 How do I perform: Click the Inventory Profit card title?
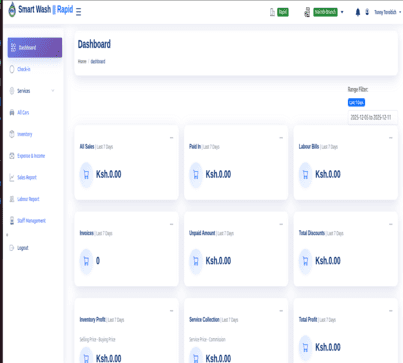[92, 319]
